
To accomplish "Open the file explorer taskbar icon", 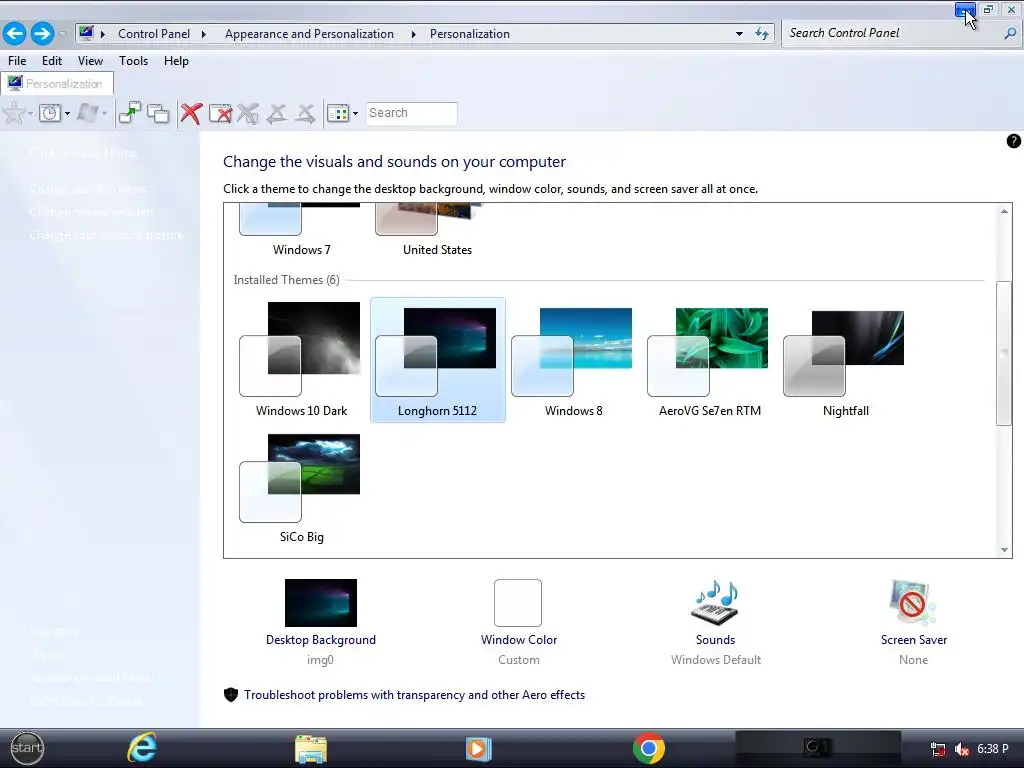I will tap(311, 749).
